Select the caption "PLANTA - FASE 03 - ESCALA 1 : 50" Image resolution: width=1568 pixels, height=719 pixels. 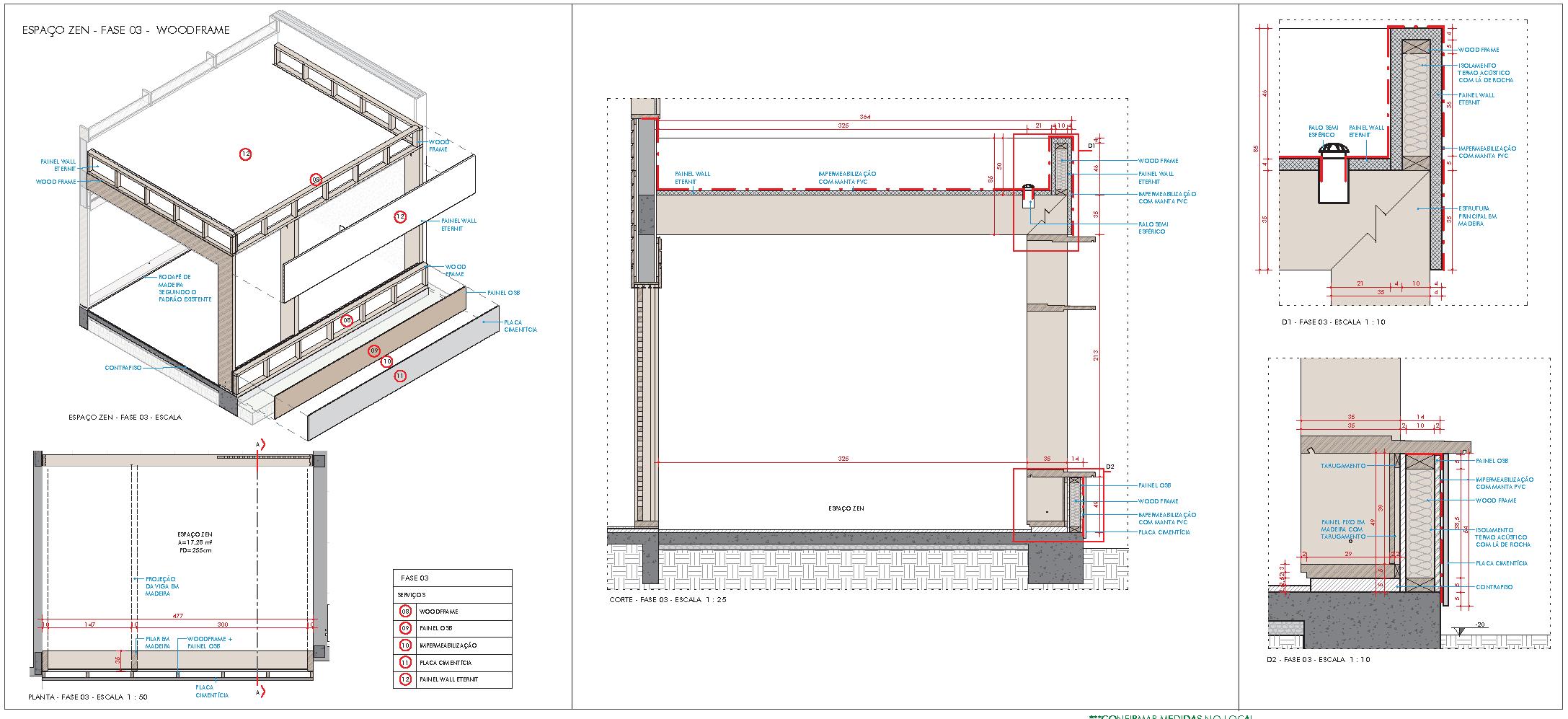point(88,697)
